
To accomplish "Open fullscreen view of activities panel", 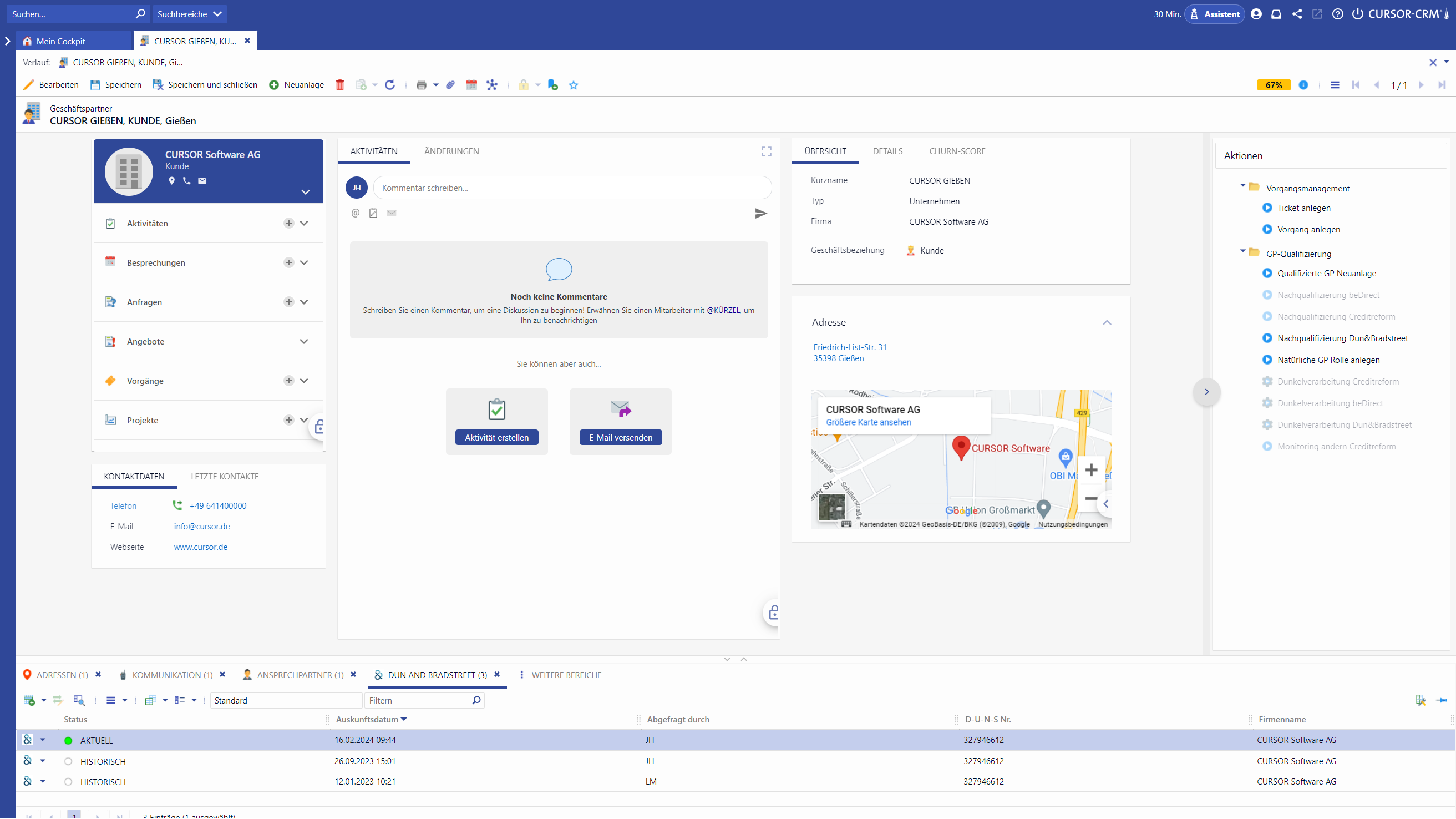I will click(766, 151).
